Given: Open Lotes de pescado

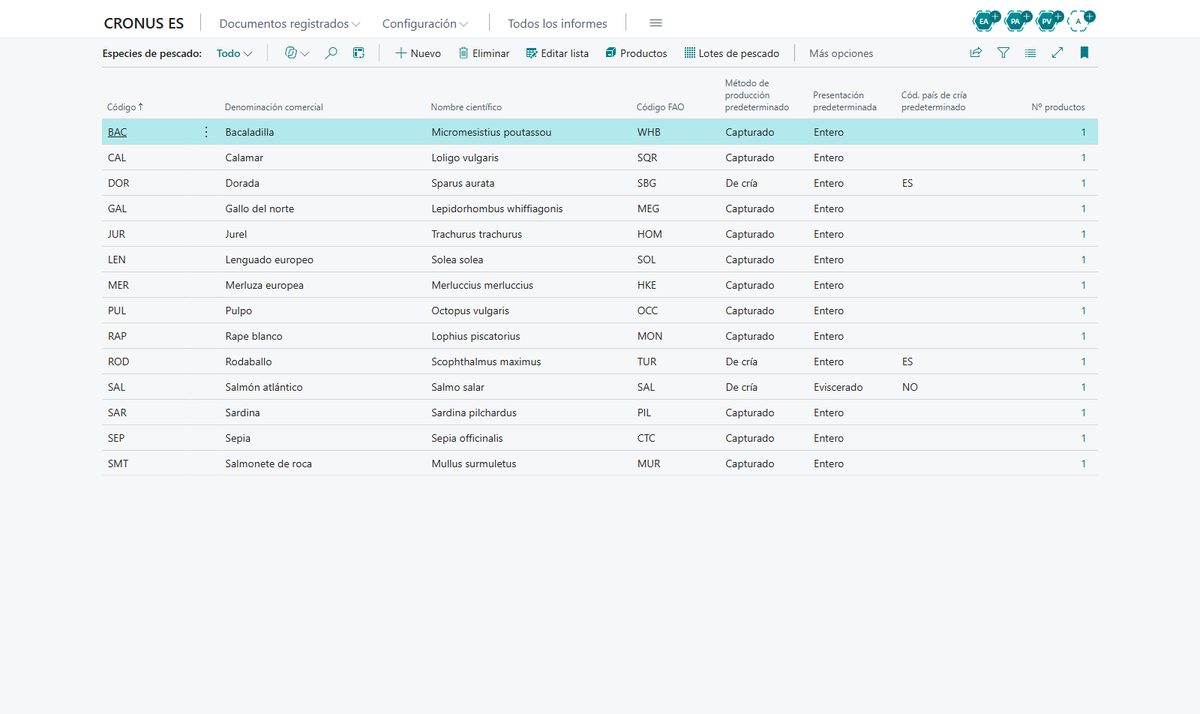Looking at the screenshot, I should click(731, 53).
